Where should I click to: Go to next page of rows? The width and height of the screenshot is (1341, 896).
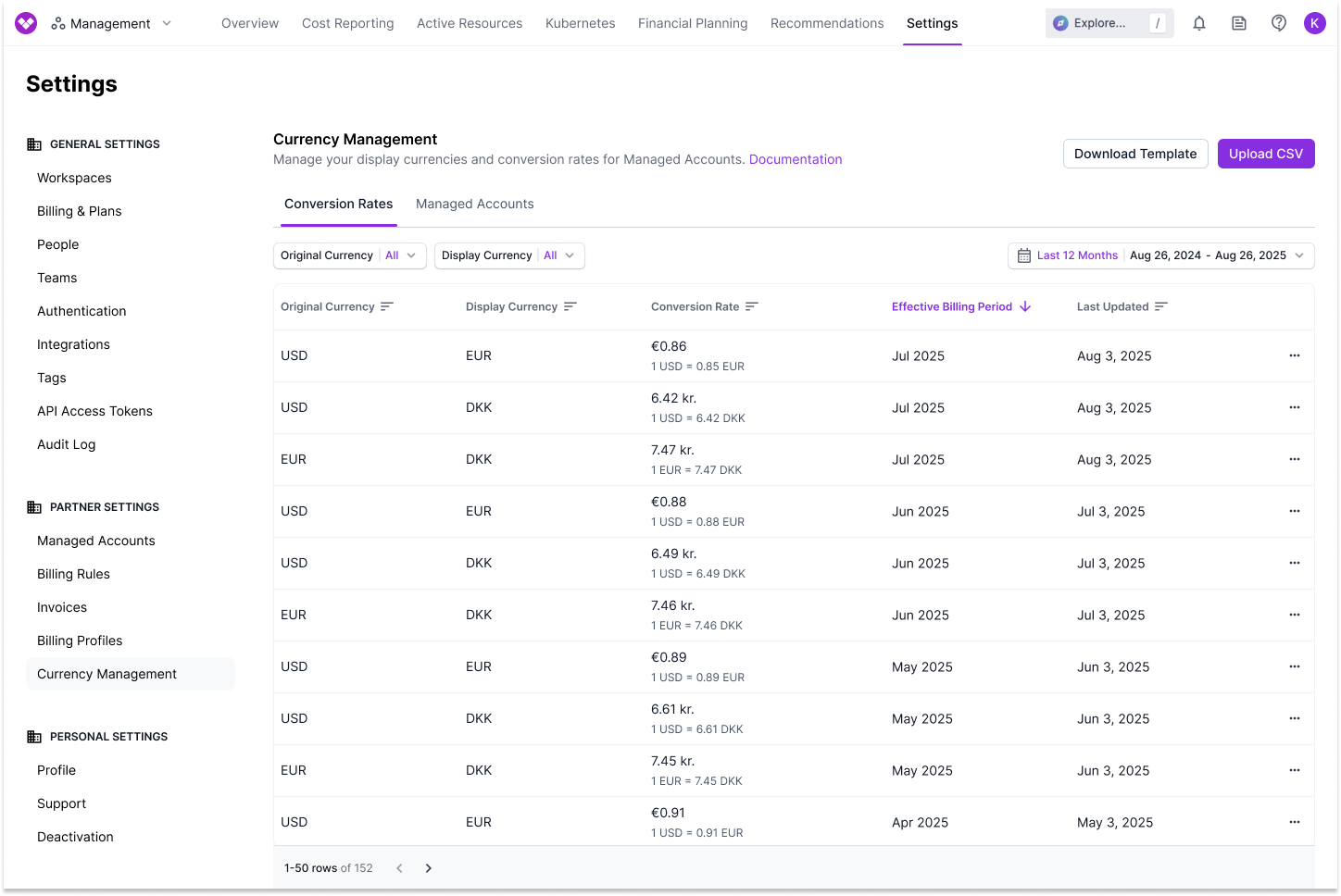point(429,868)
